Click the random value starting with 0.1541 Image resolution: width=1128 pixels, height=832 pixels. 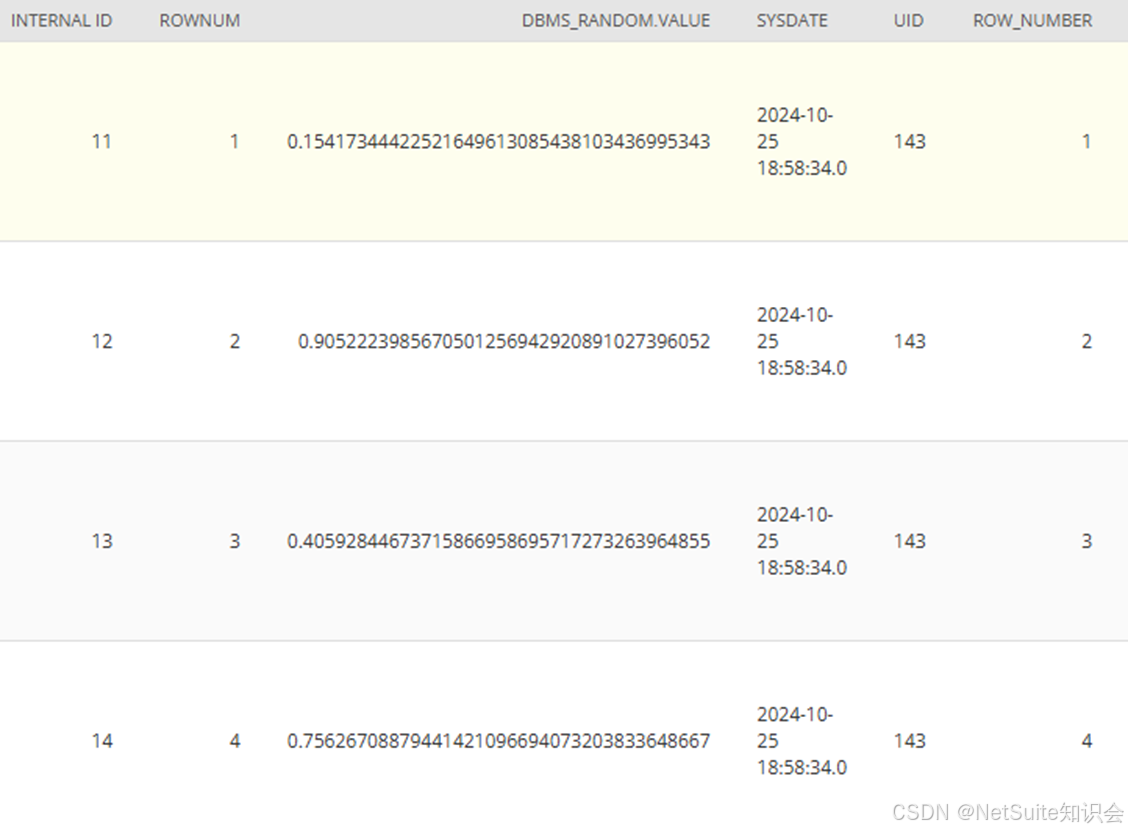(498, 141)
